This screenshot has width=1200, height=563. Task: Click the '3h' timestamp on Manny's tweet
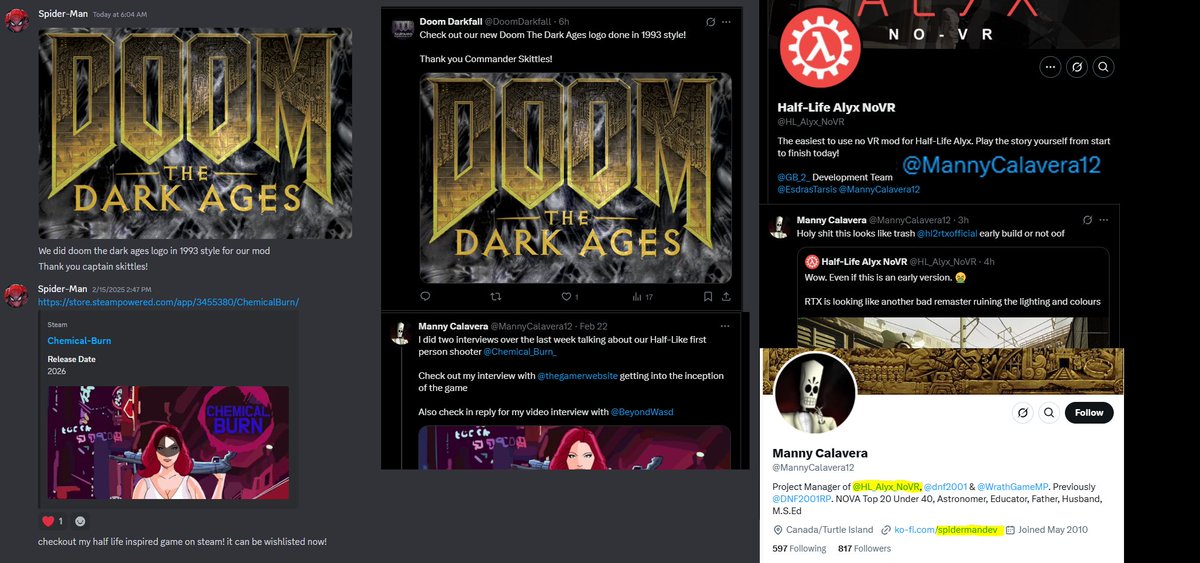point(962,219)
